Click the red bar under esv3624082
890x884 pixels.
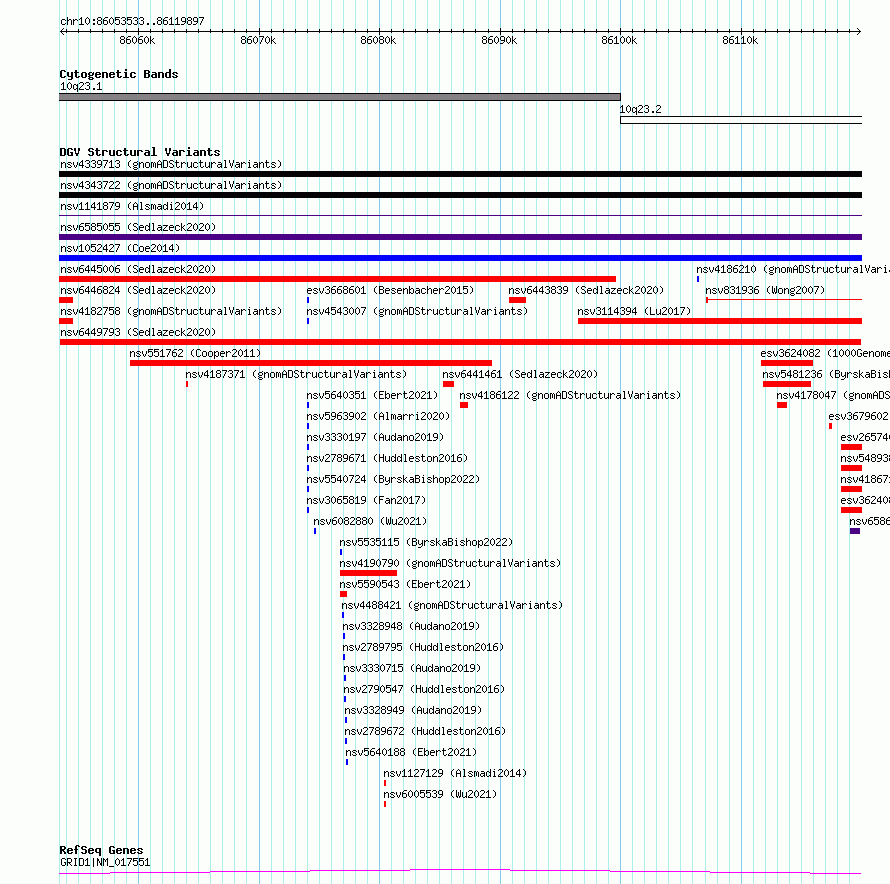(787, 363)
